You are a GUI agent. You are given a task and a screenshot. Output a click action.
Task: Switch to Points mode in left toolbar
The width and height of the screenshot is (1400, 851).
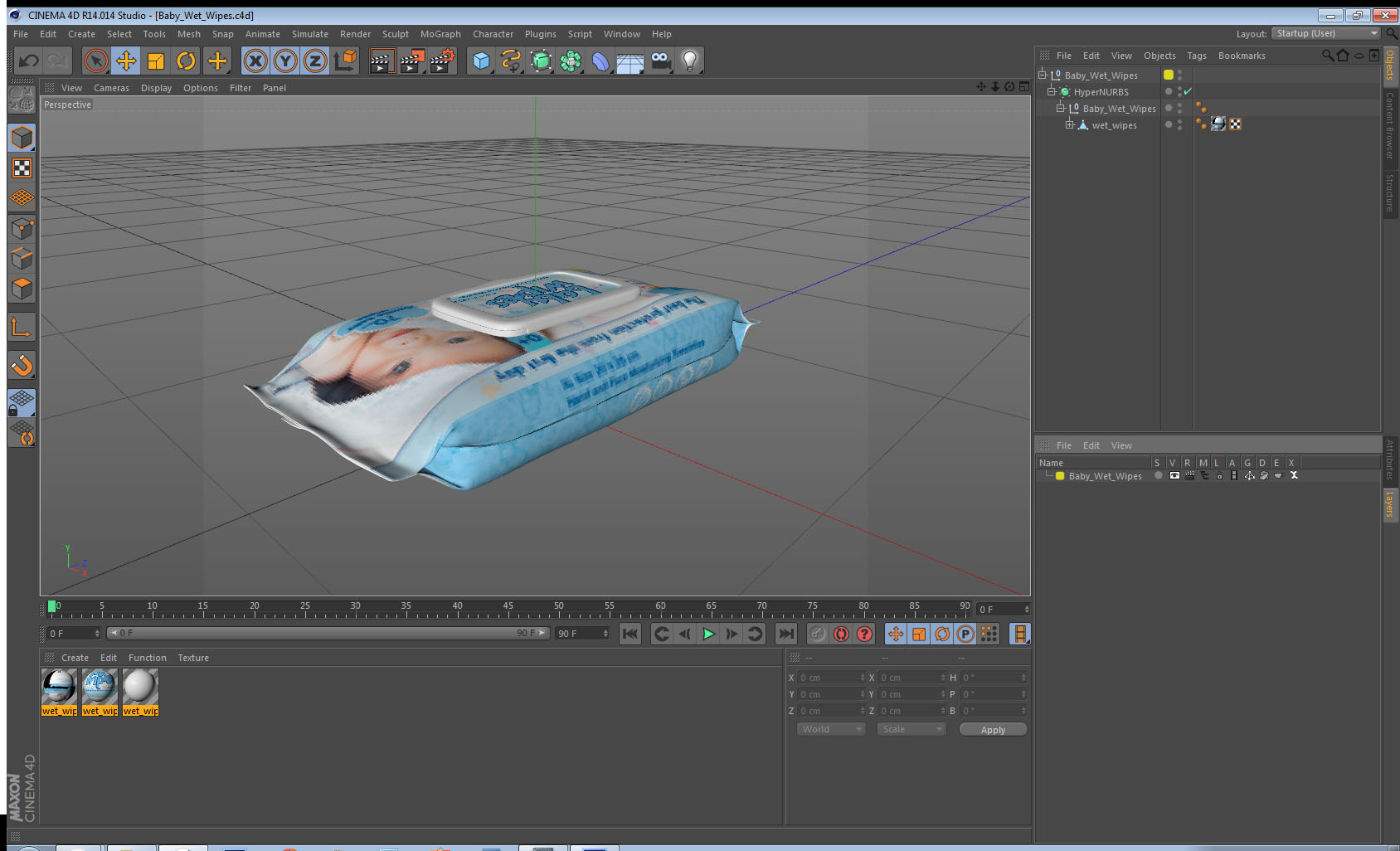[x=22, y=228]
